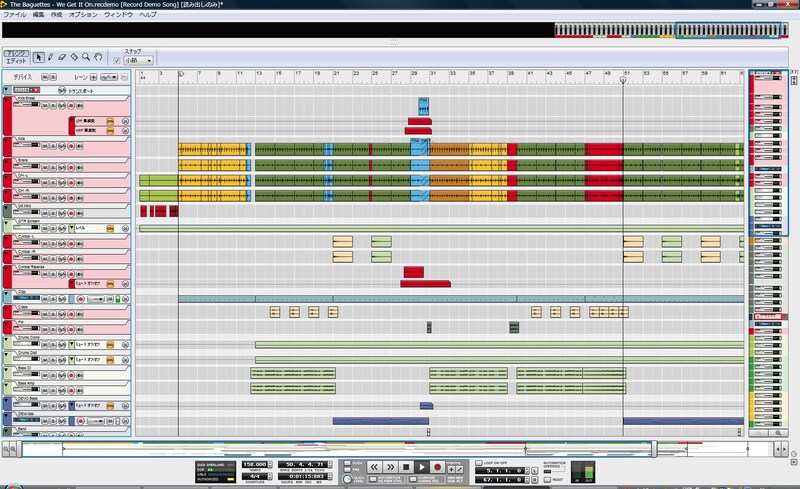Delete the HPF automation lane
This screenshot has height=489, width=800.
(126, 131)
